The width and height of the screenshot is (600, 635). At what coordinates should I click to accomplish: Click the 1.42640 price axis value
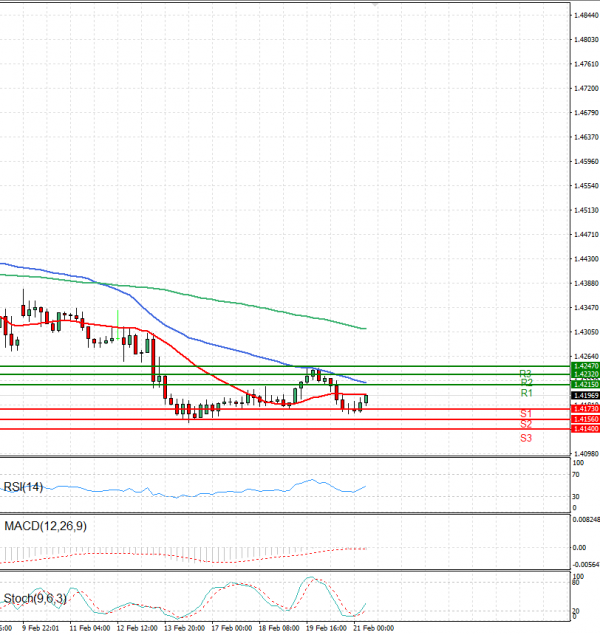click(x=586, y=356)
